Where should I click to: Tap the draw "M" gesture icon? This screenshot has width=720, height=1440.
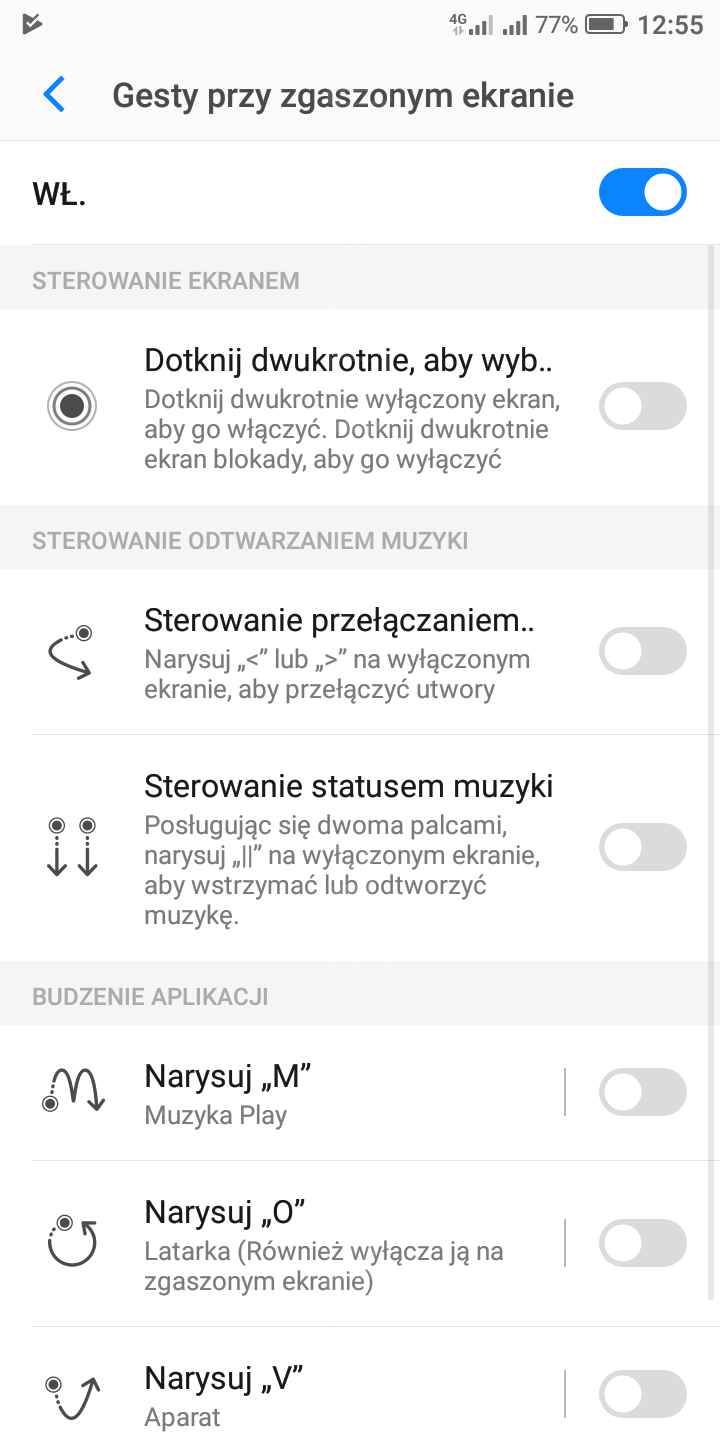click(x=74, y=1092)
